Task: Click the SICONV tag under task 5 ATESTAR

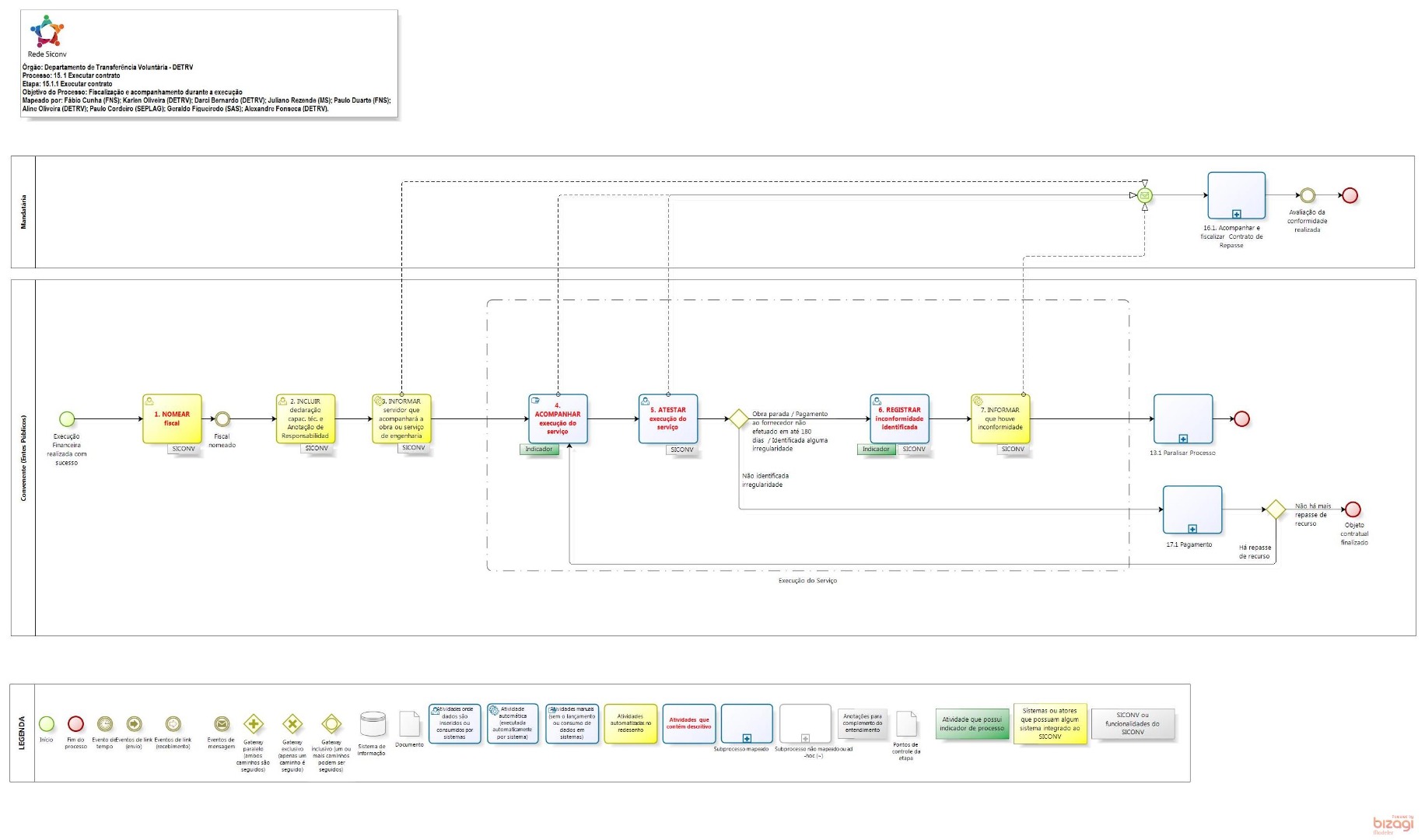Action: pos(682,450)
